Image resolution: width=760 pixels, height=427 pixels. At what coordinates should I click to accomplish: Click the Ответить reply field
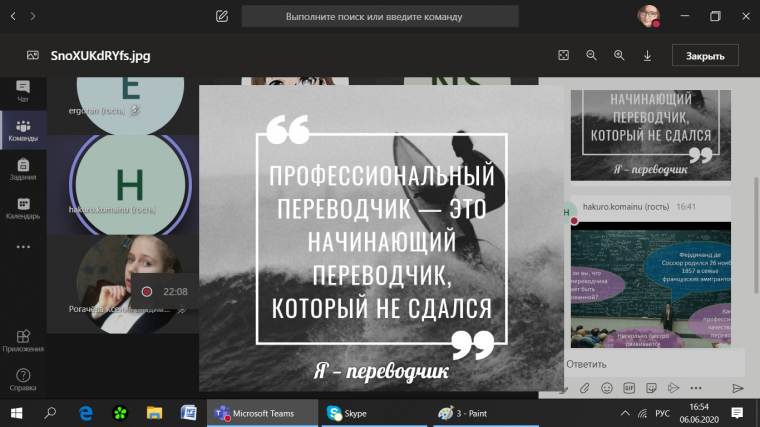[654, 364]
